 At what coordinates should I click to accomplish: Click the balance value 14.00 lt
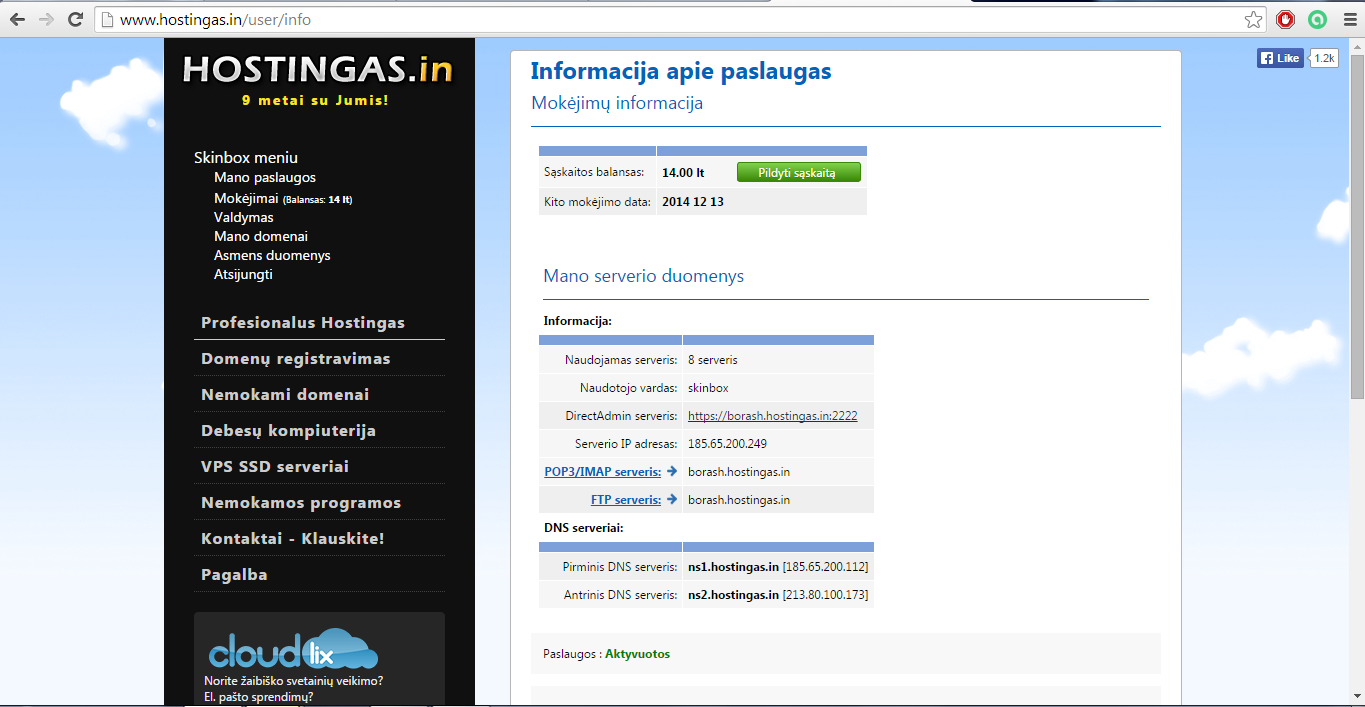tap(683, 172)
